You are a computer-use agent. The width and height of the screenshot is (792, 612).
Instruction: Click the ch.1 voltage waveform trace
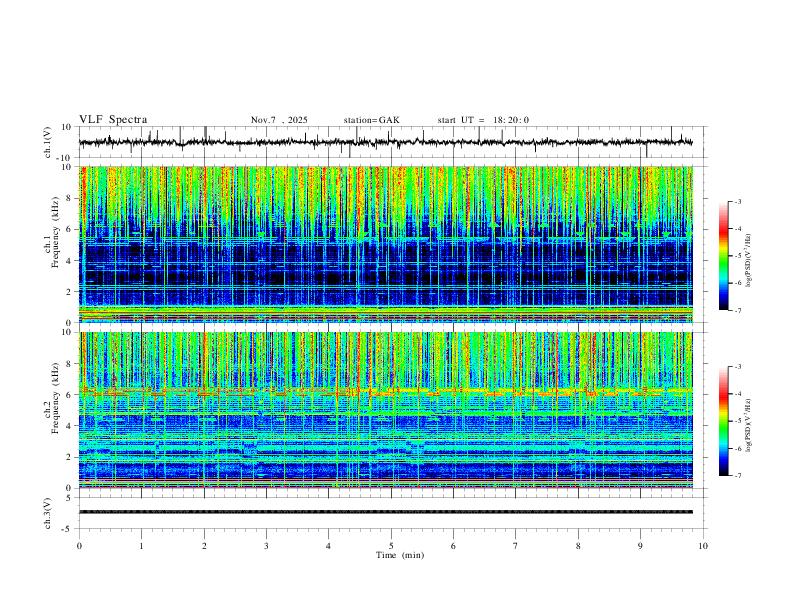click(385, 142)
